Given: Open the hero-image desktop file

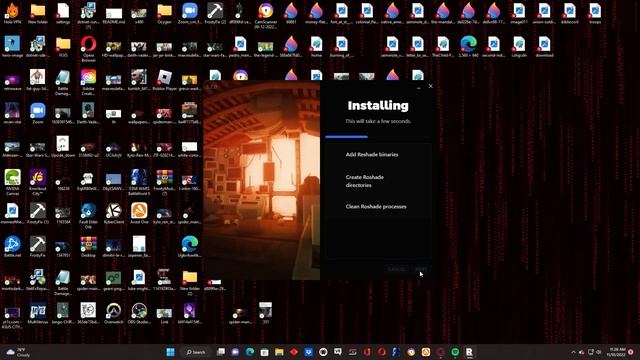Looking at the screenshot, I should point(12,47).
